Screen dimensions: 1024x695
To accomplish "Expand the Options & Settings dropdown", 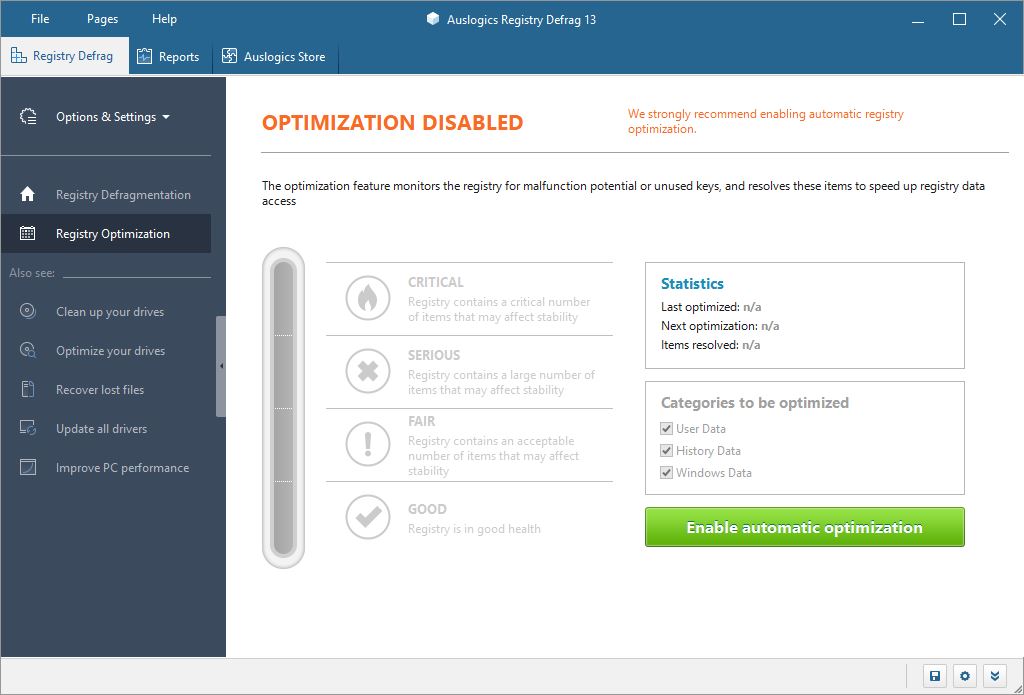I will 113,117.
